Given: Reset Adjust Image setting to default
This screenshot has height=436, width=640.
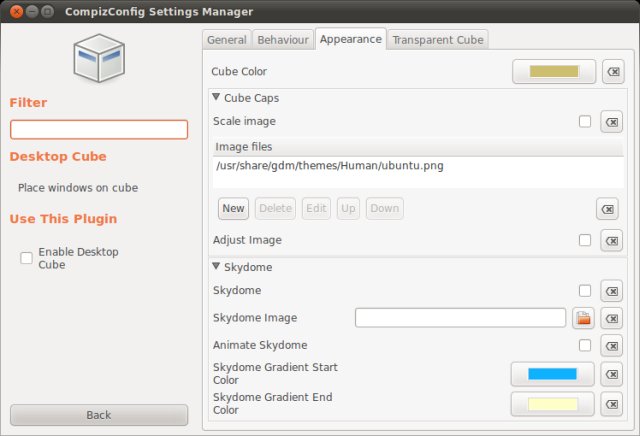Looking at the screenshot, I should [611, 240].
